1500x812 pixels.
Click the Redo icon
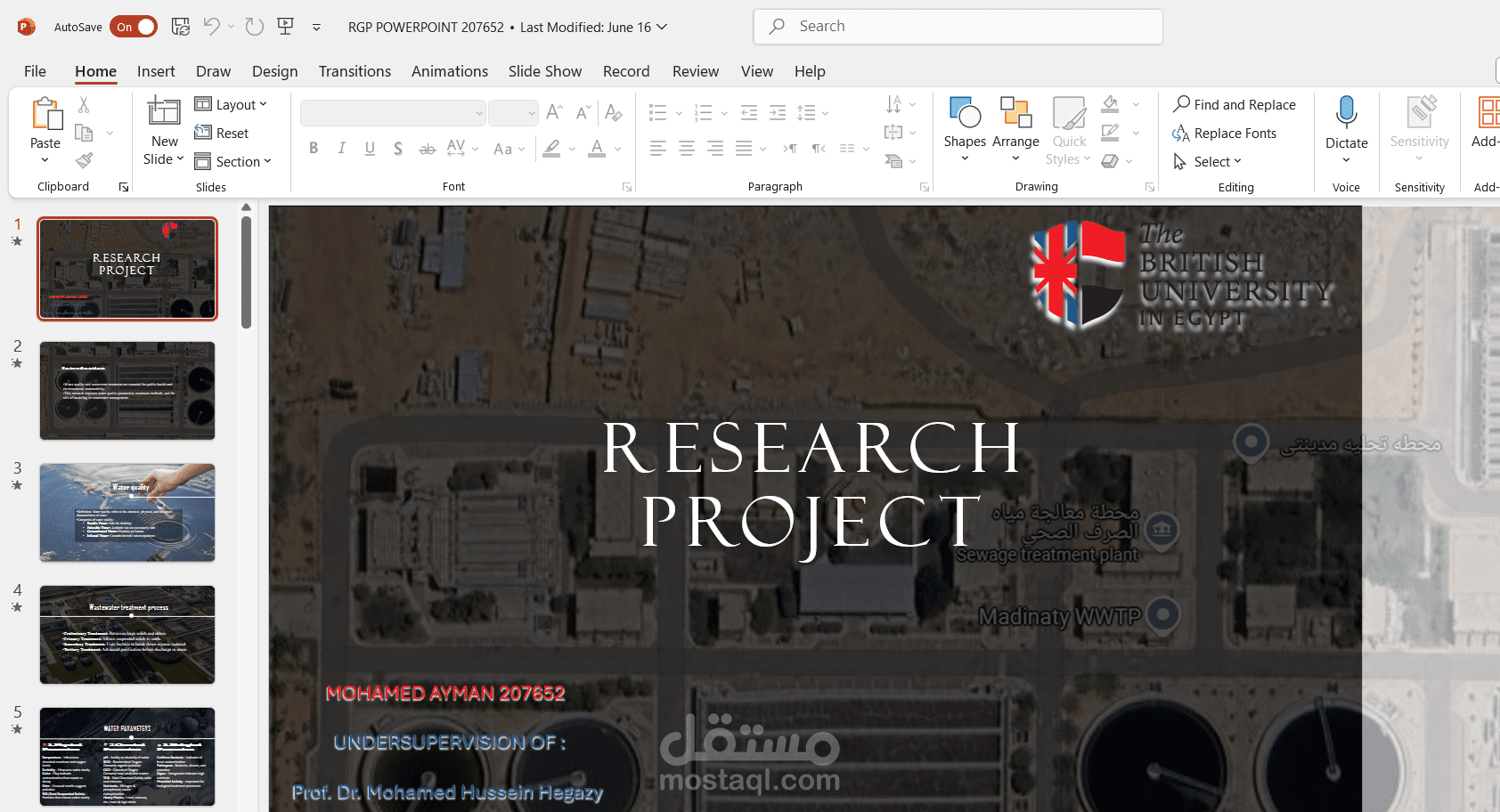point(255,27)
